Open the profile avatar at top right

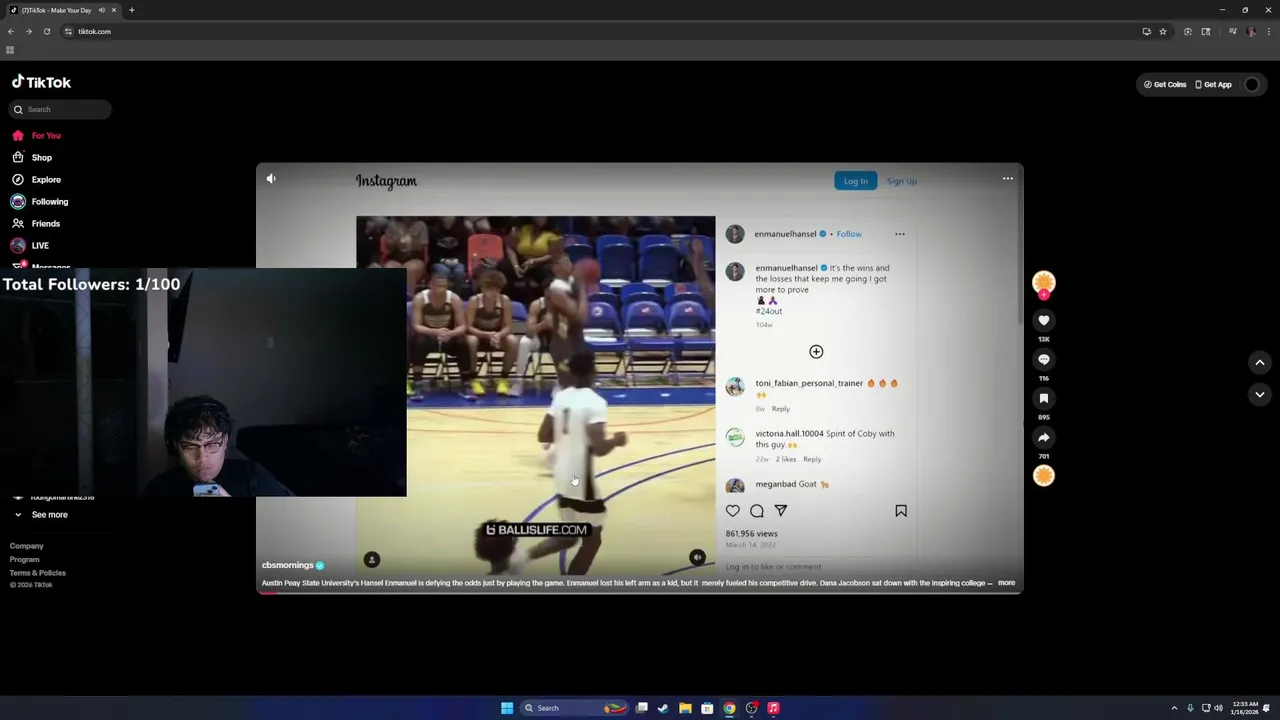[x=1252, y=84]
